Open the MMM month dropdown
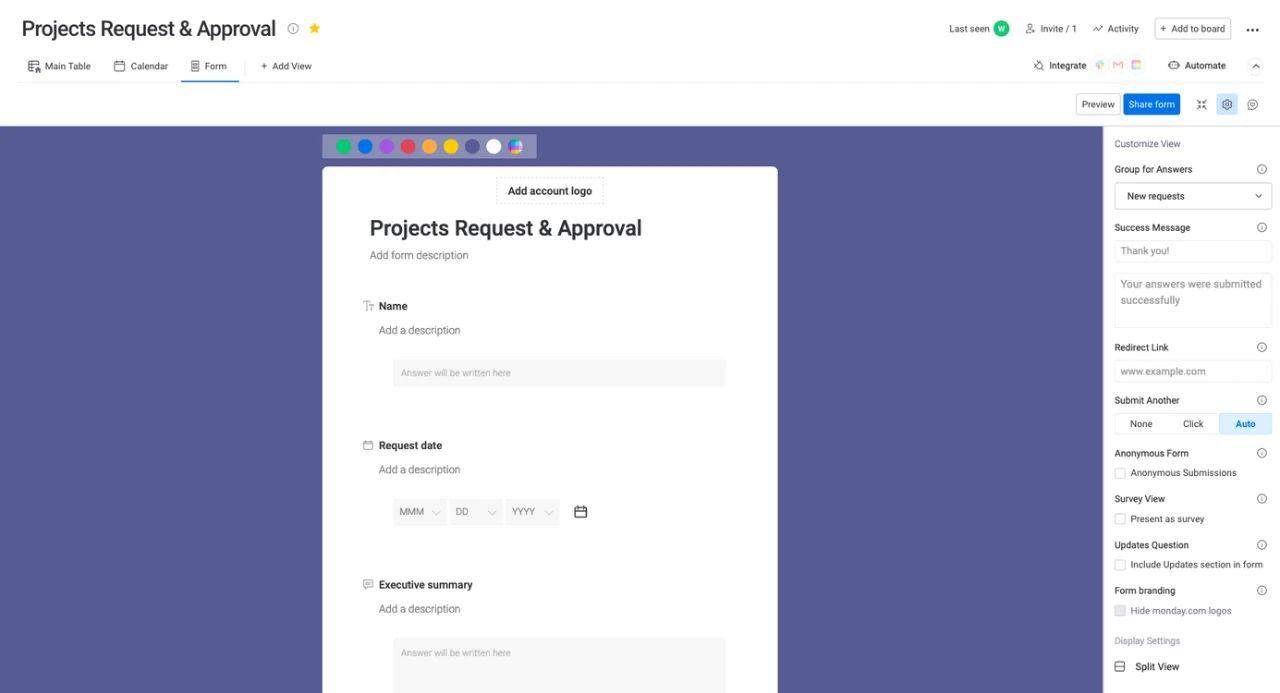 coord(420,512)
